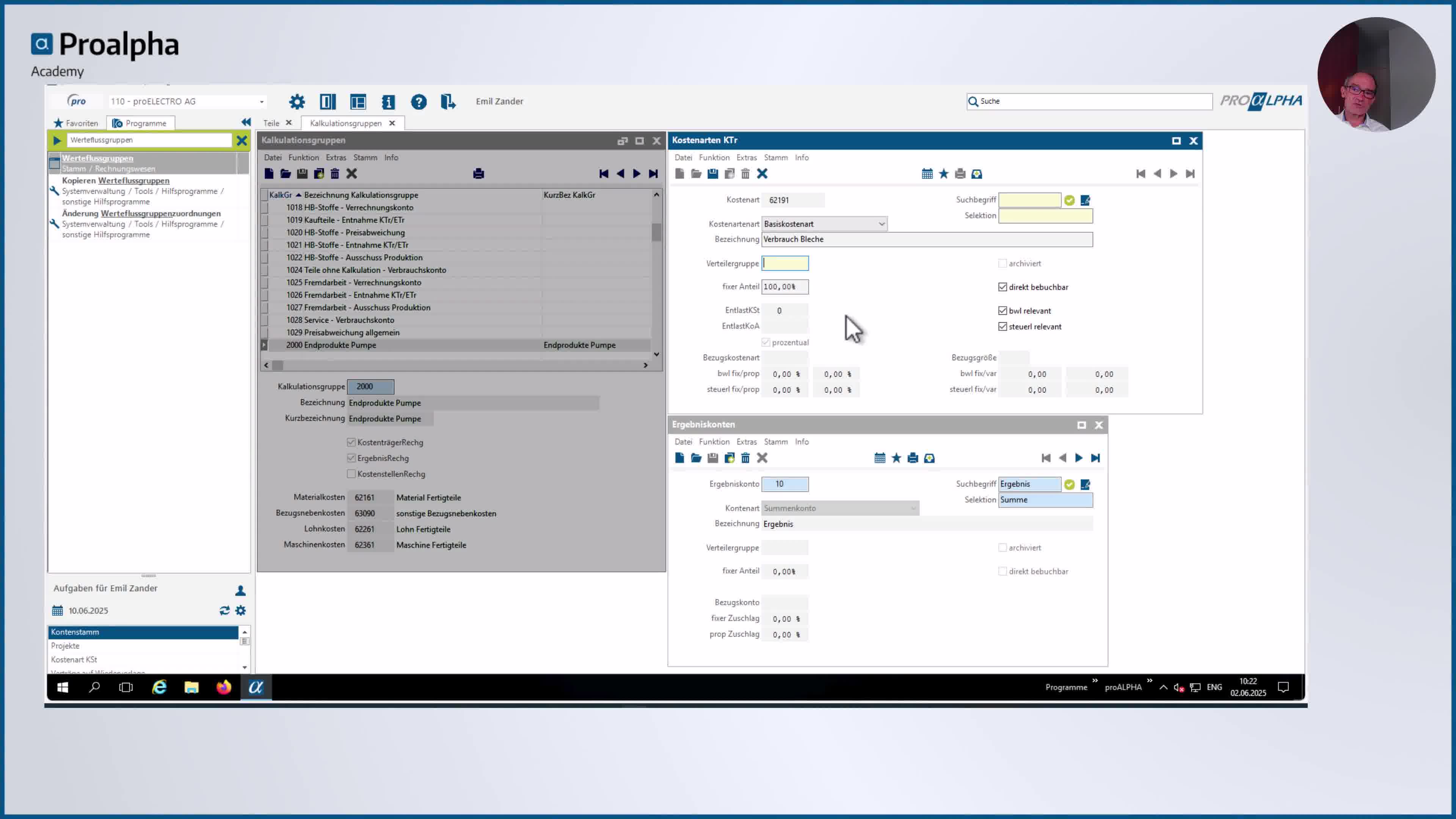Collapse the side panel with double-arrow icon
The image size is (1456, 819).
pyautogui.click(x=246, y=122)
